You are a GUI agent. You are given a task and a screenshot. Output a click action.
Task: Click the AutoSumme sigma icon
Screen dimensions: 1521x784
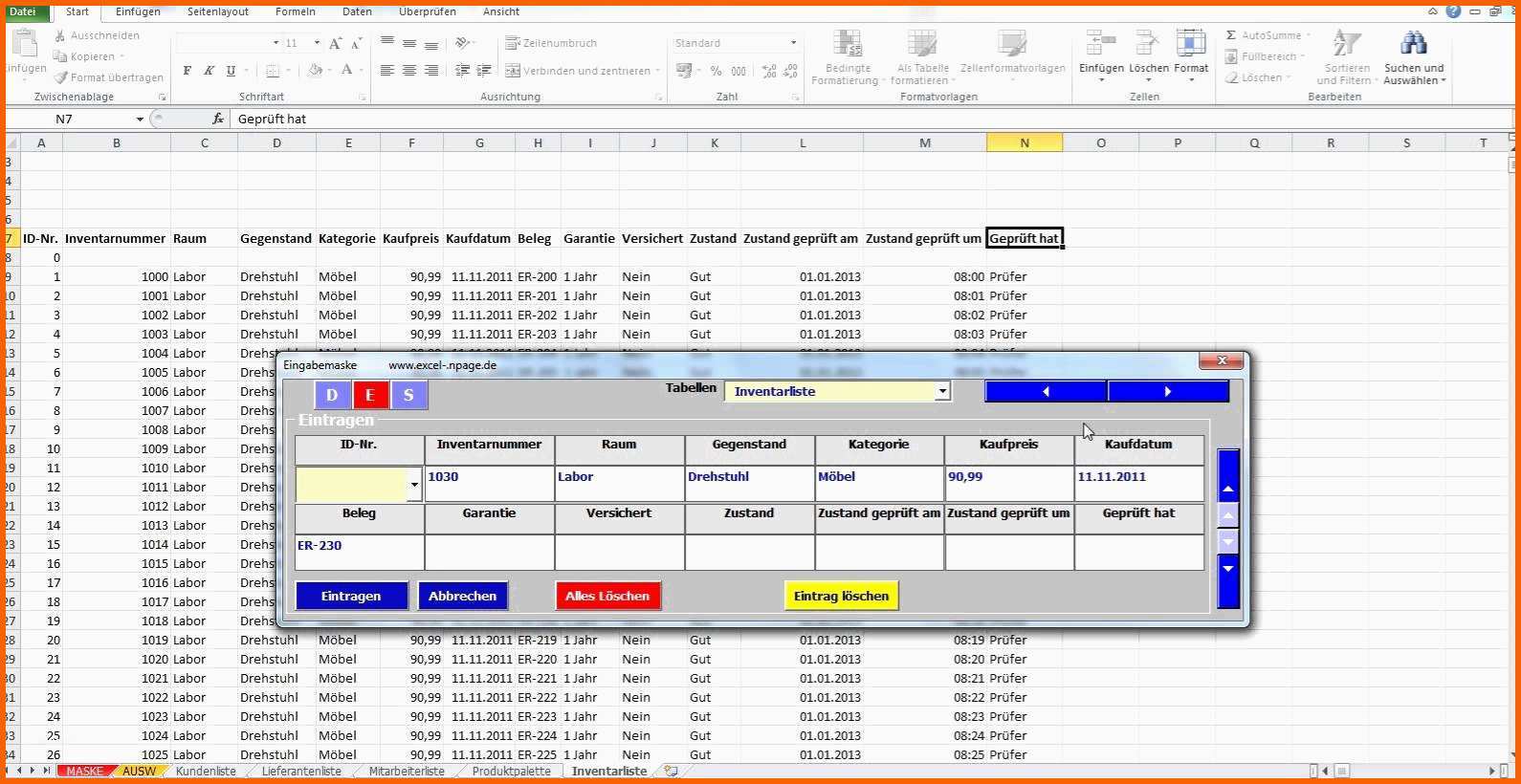click(x=1232, y=35)
